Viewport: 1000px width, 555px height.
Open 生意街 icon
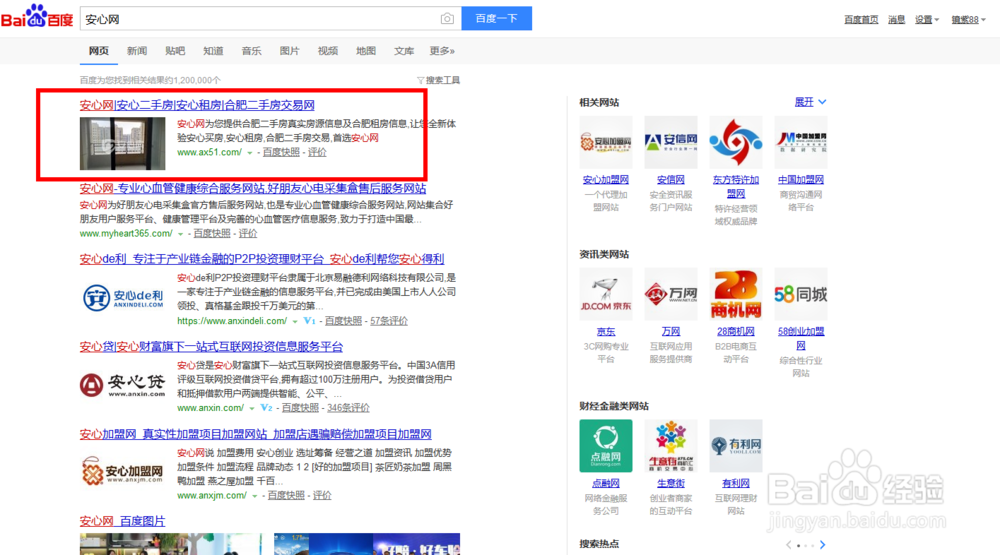tap(671, 446)
